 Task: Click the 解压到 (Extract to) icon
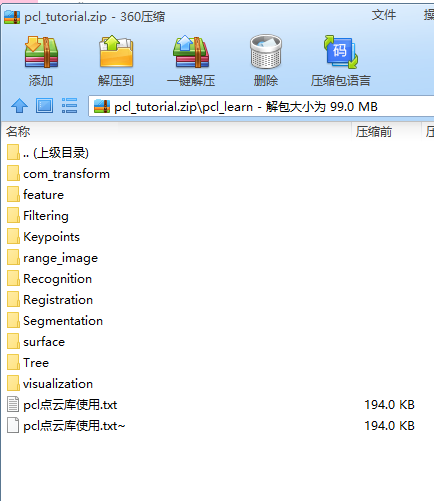(x=116, y=52)
